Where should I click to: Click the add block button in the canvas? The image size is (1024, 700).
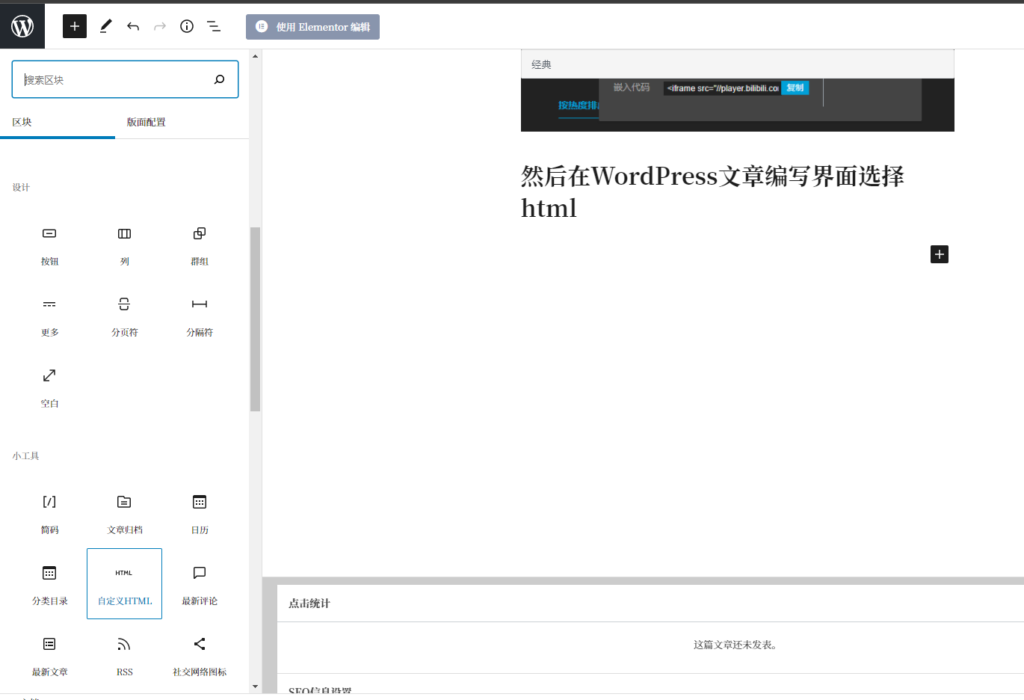click(938, 254)
